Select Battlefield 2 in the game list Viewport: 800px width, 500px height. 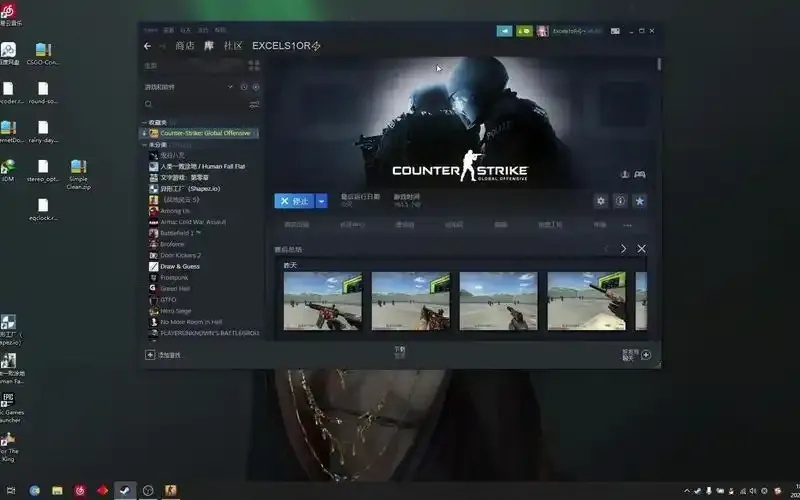180,233
